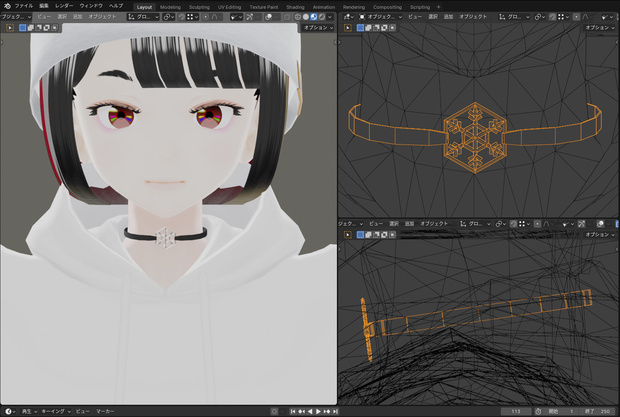Screen dimensions: 620x417
Task: Toggle snapping magnet in top-right viewport
Action: coord(553,17)
